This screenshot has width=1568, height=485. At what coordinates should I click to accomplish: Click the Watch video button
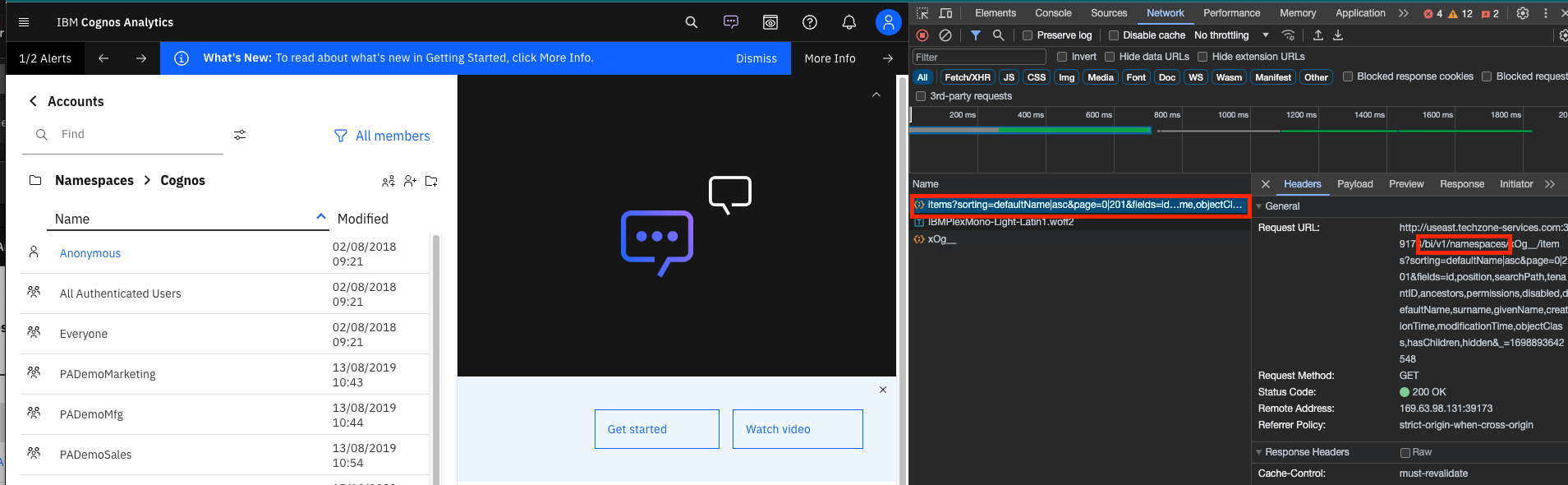pyautogui.click(x=798, y=429)
